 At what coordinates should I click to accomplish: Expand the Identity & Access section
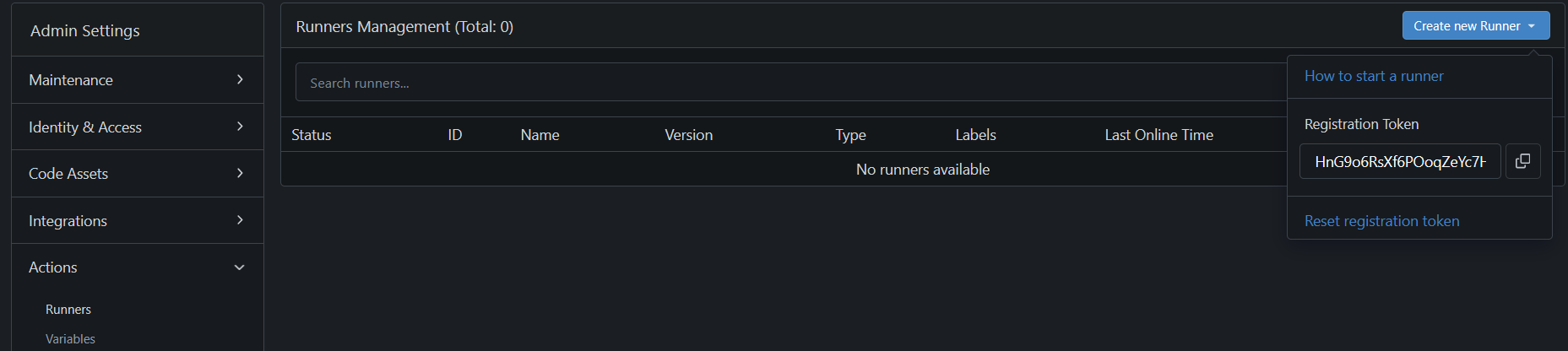(x=137, y=127)
